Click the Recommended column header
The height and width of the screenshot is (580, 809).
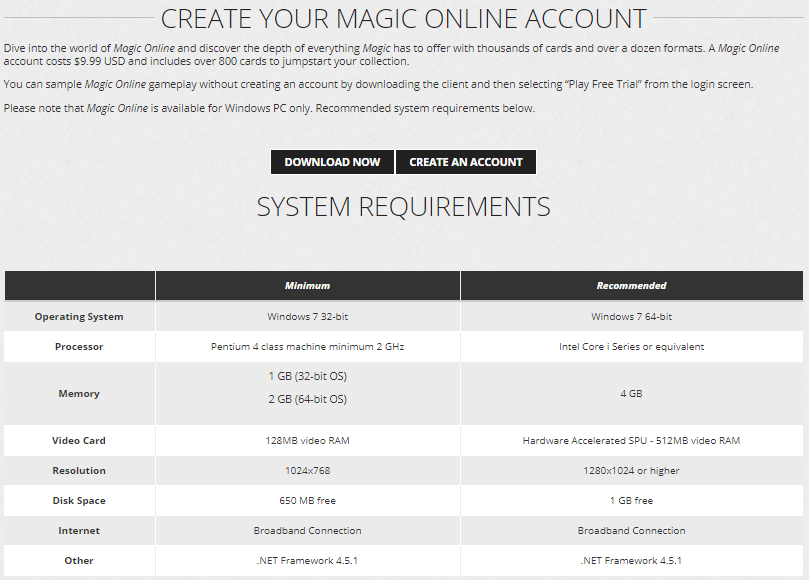point(632,285)
